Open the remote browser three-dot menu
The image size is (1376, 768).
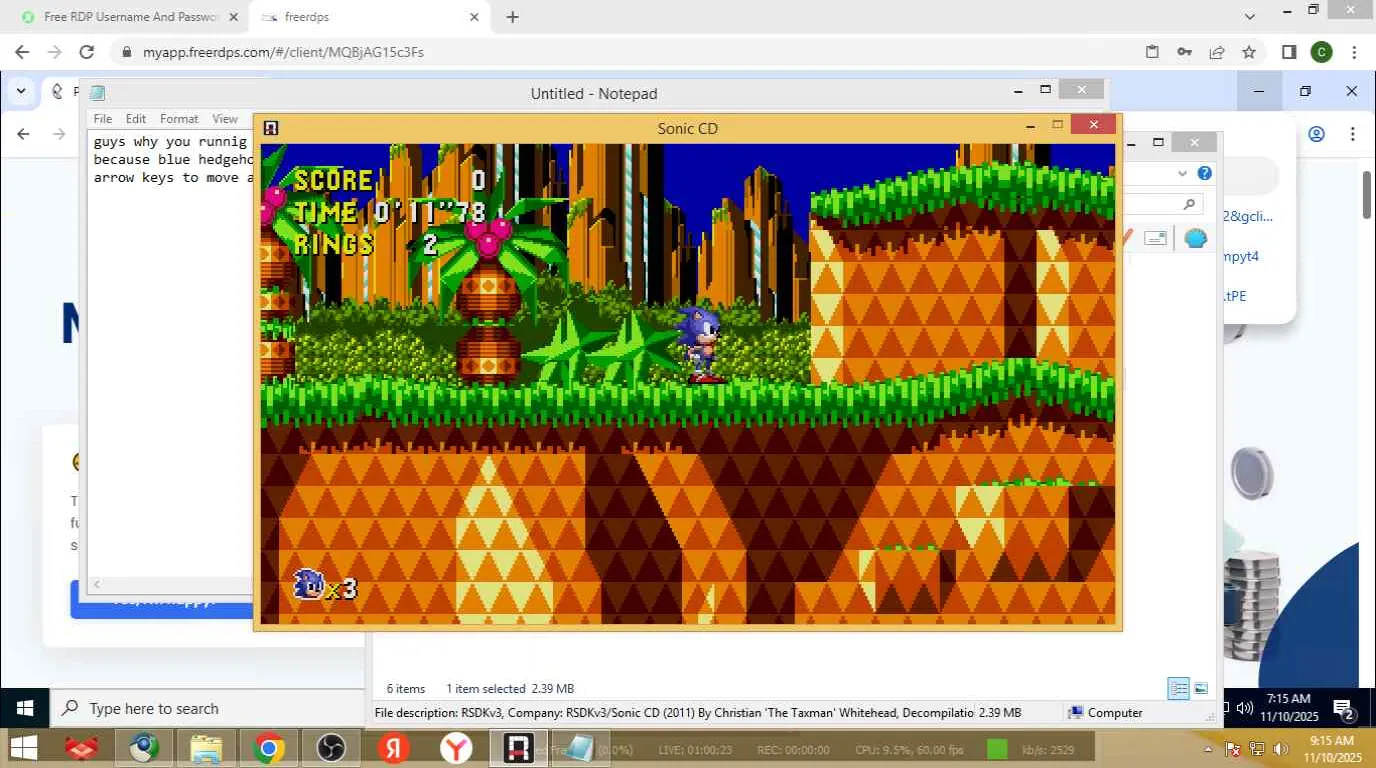[1353, 134]
